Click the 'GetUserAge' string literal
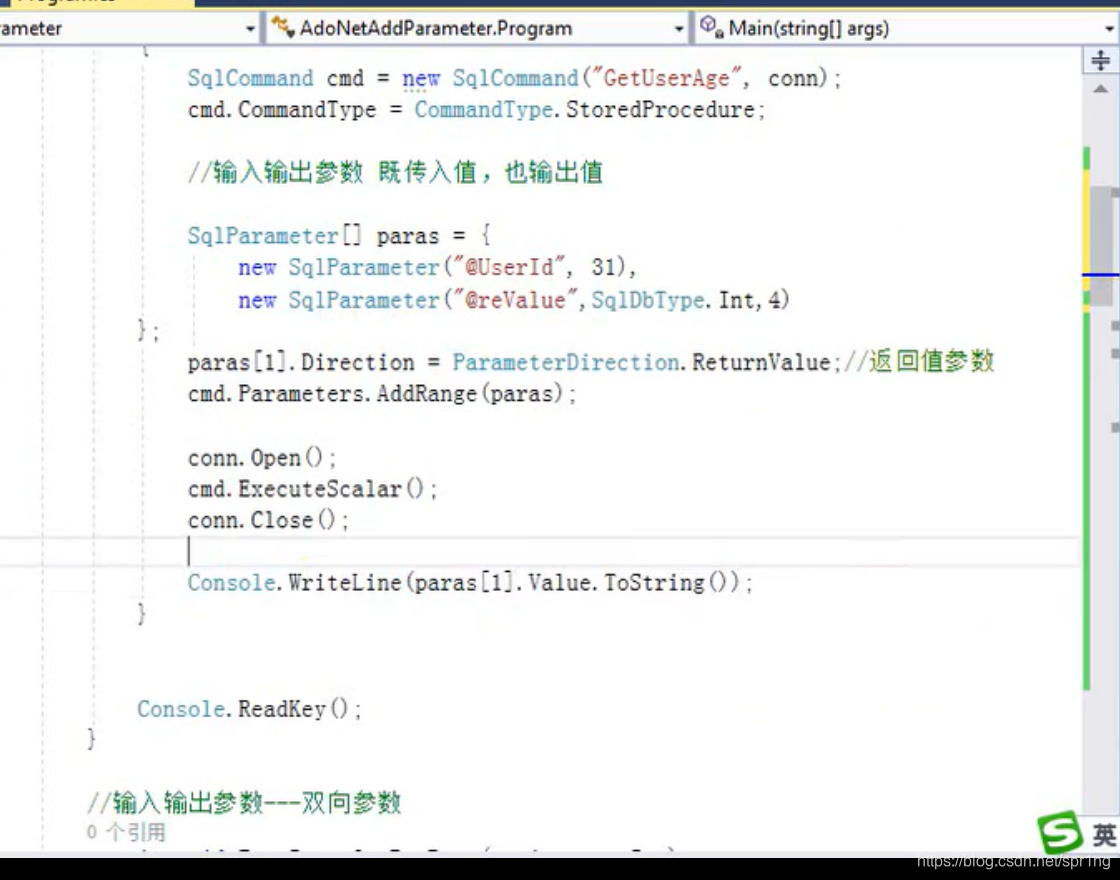The height and width of the screenshot is (880, 1120). [x=665, y=77]
